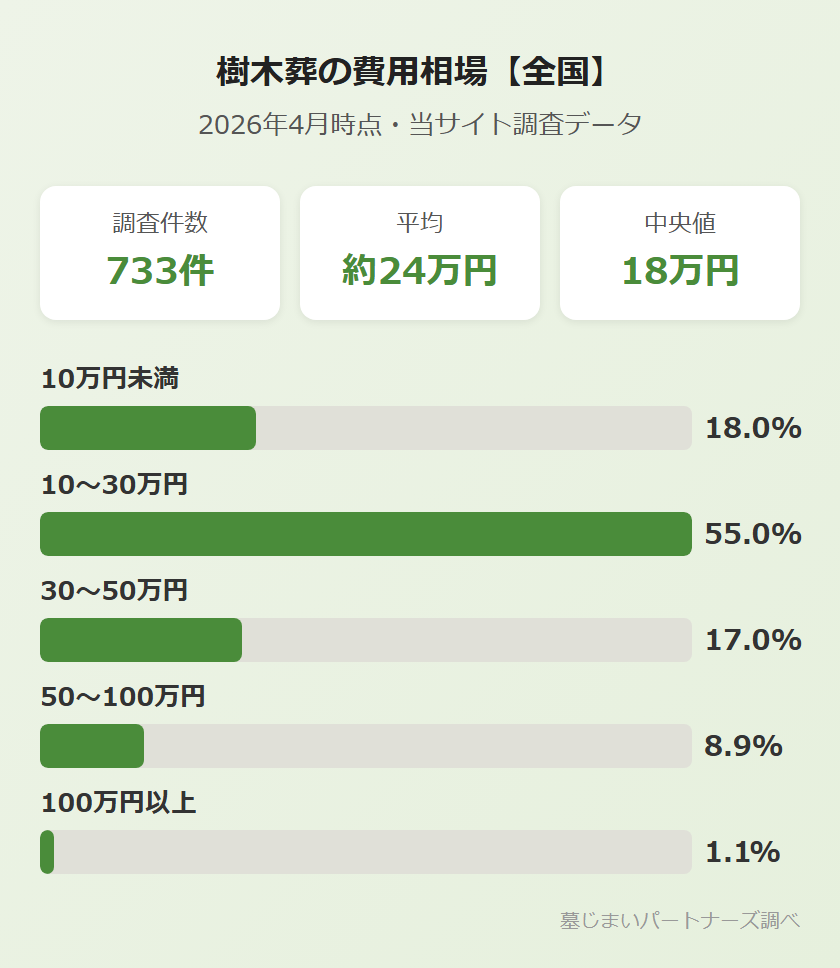Click the 墓じまいパートナーズ調べ source credit
Screen dimensions: 840x968
(680, 921)
